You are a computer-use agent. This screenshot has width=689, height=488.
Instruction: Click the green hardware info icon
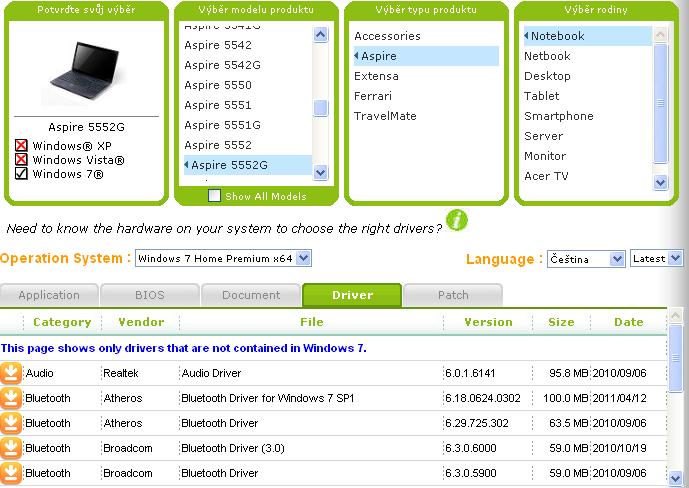(x=457, y=220)
